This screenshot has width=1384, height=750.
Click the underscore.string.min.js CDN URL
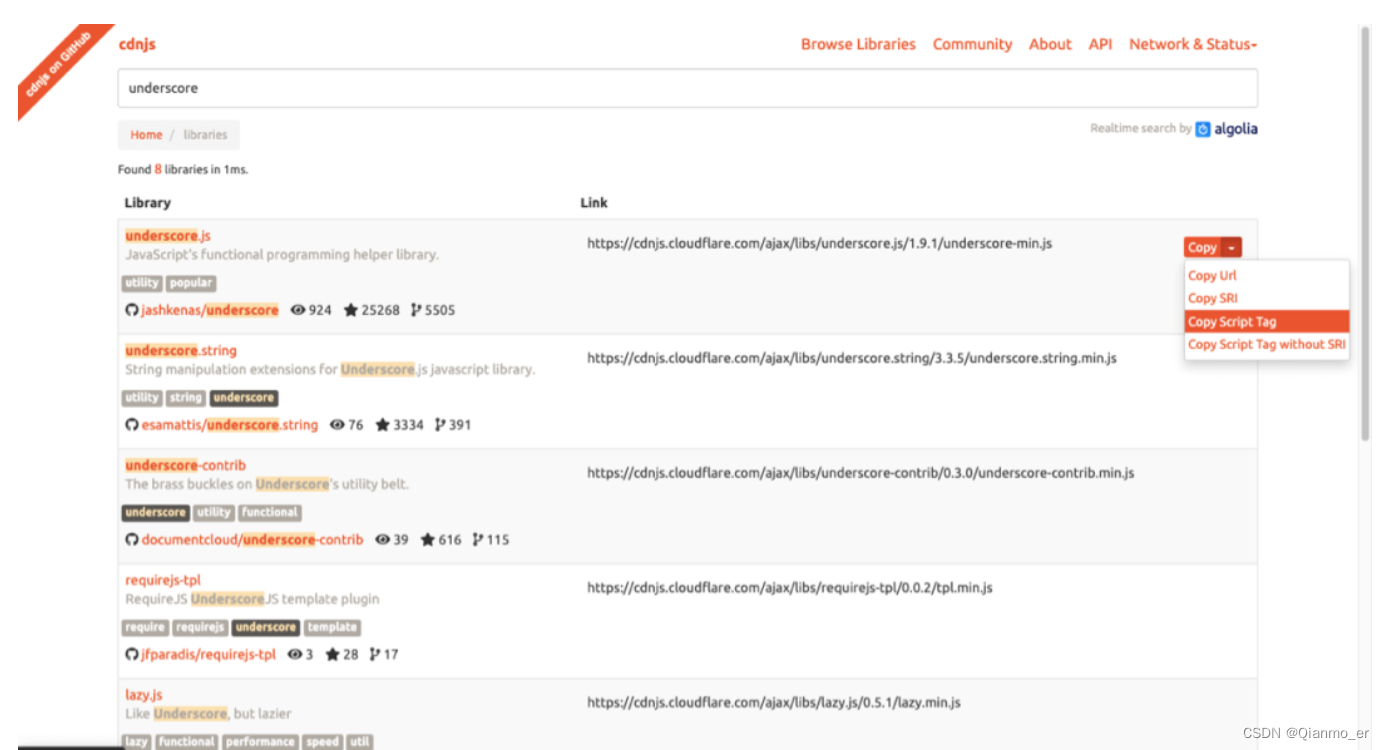coord(852,358)
